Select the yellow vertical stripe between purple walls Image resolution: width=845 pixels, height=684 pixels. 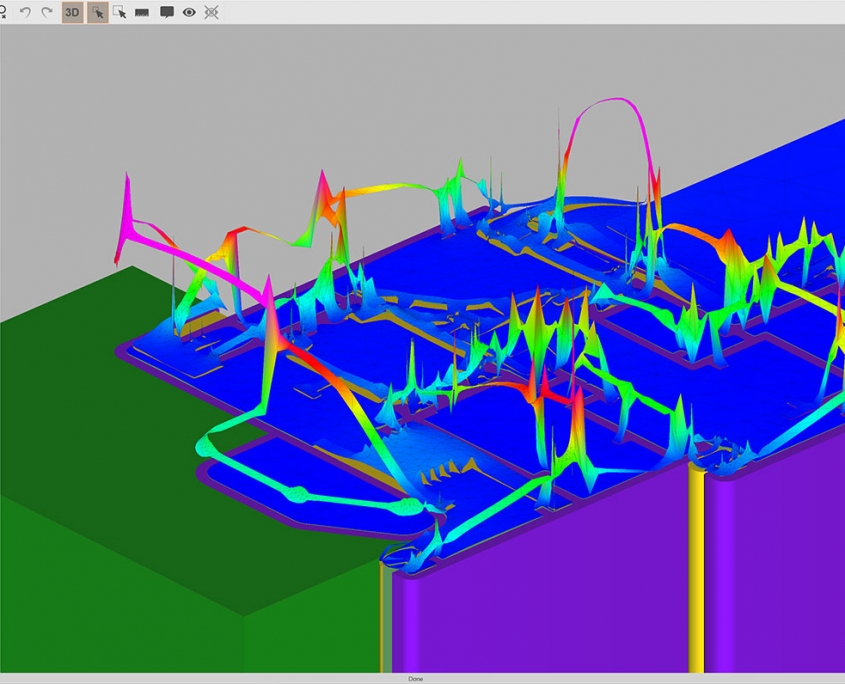click(695, 570)
